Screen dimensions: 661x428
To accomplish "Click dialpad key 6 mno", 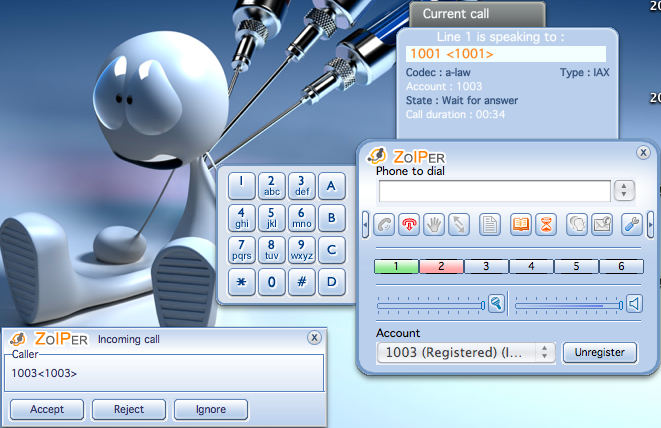I will 301,218.
